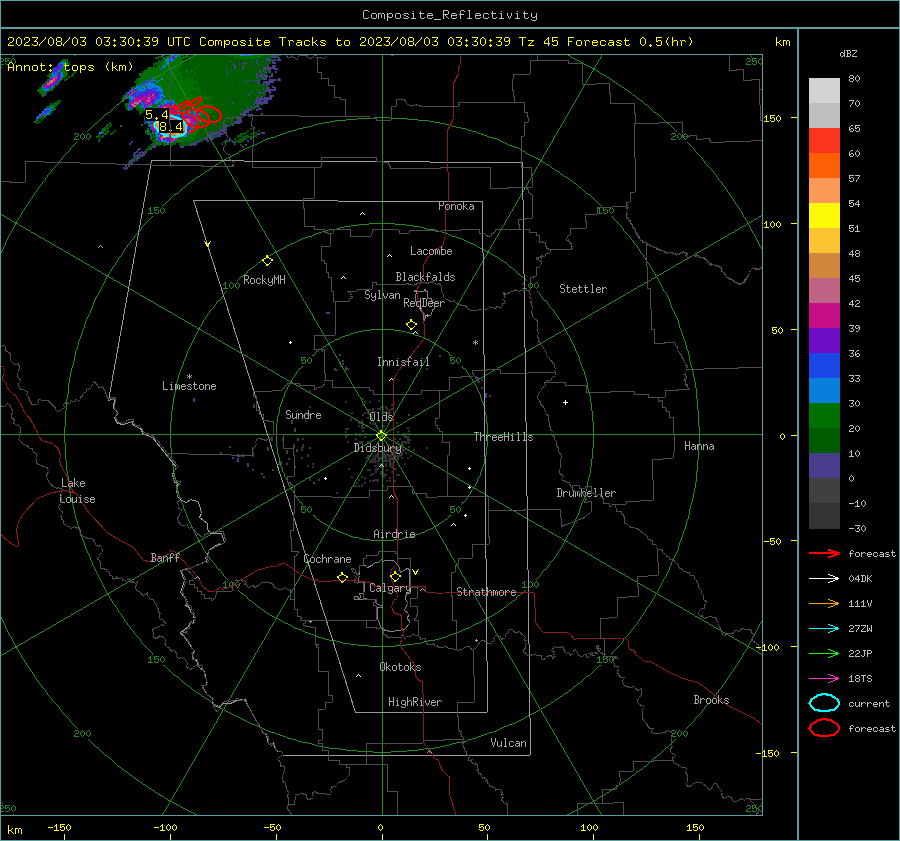Screen dimensions: 900x841
Task: Click the ThreeHills city label
Action: point(503,437)
